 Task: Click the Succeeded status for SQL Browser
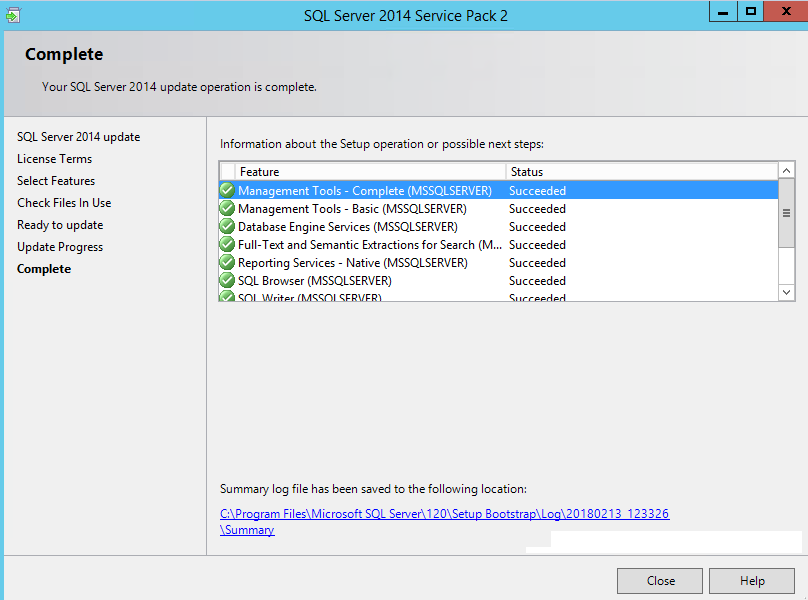(x=537, y=281)
